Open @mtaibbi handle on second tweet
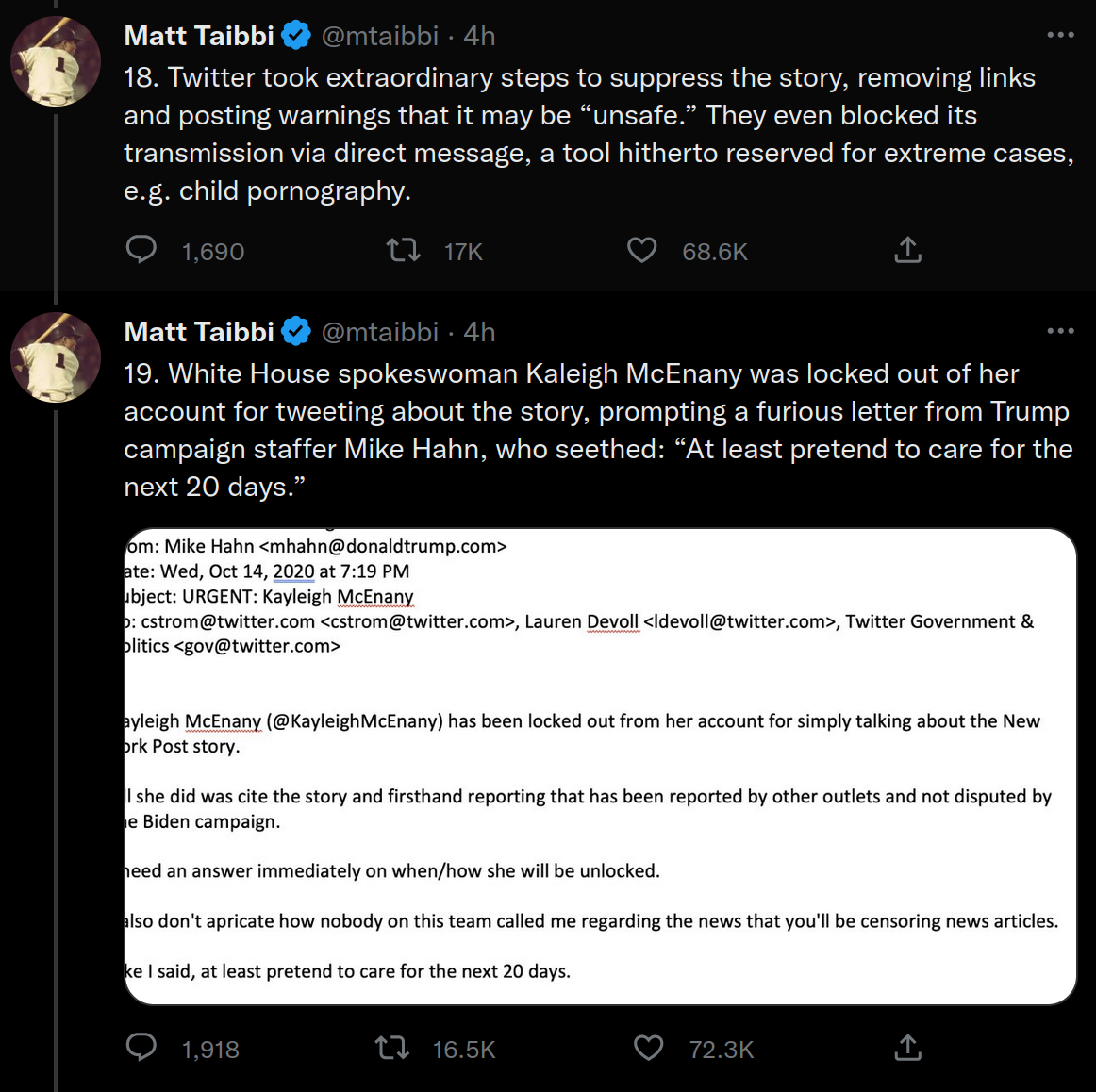 pos(379,332)
